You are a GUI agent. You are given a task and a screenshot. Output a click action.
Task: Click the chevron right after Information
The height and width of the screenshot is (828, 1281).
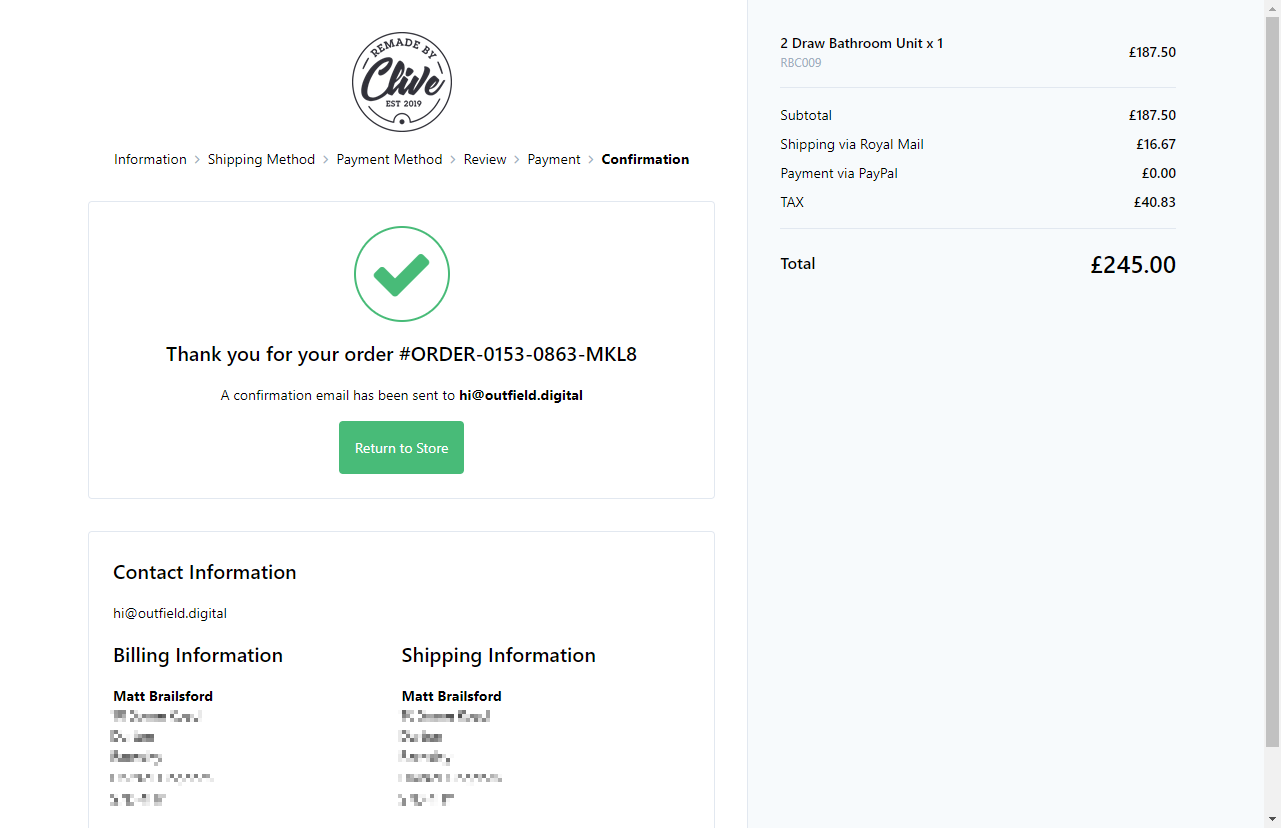tap(197, 160)
